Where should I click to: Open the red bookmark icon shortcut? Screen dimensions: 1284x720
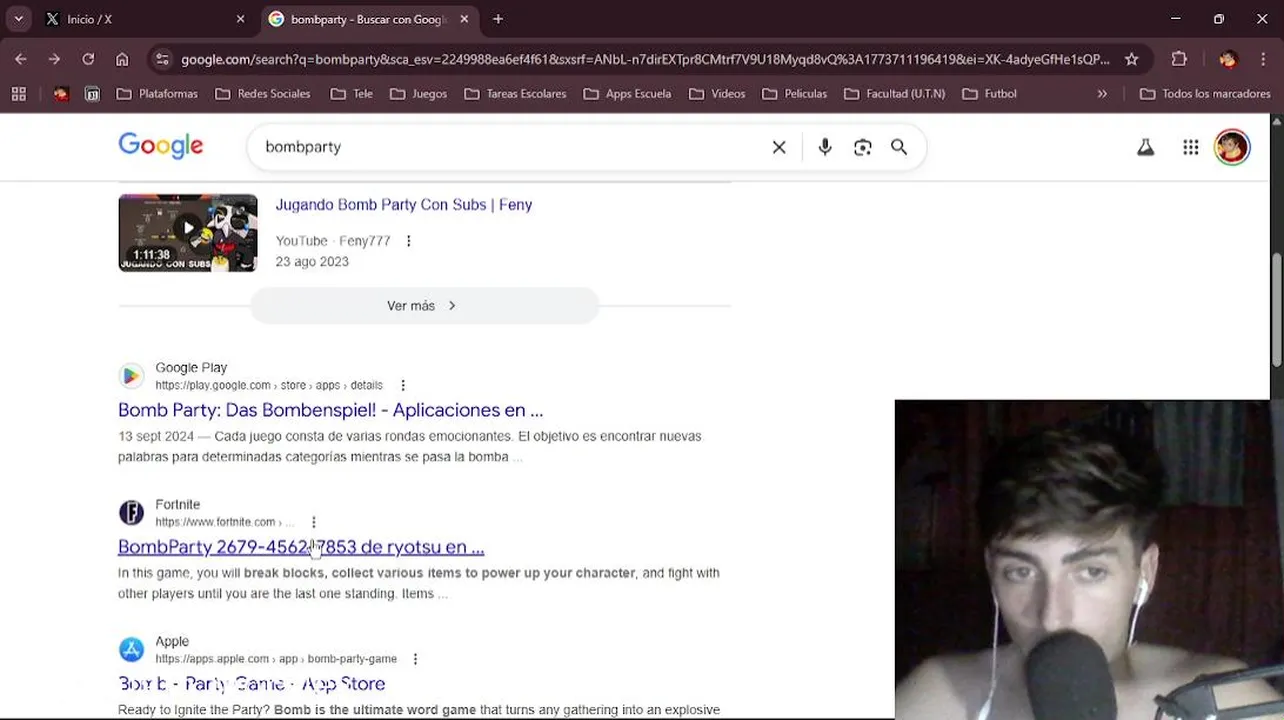(61, 94)
